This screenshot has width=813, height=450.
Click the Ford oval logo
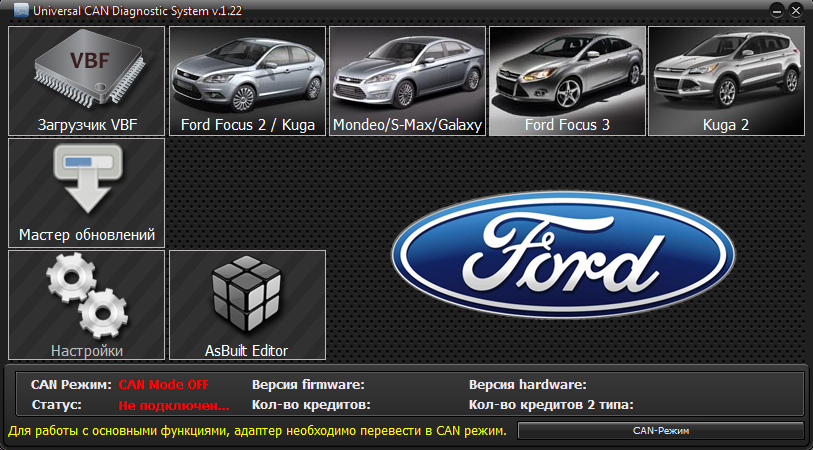[563, 255]
